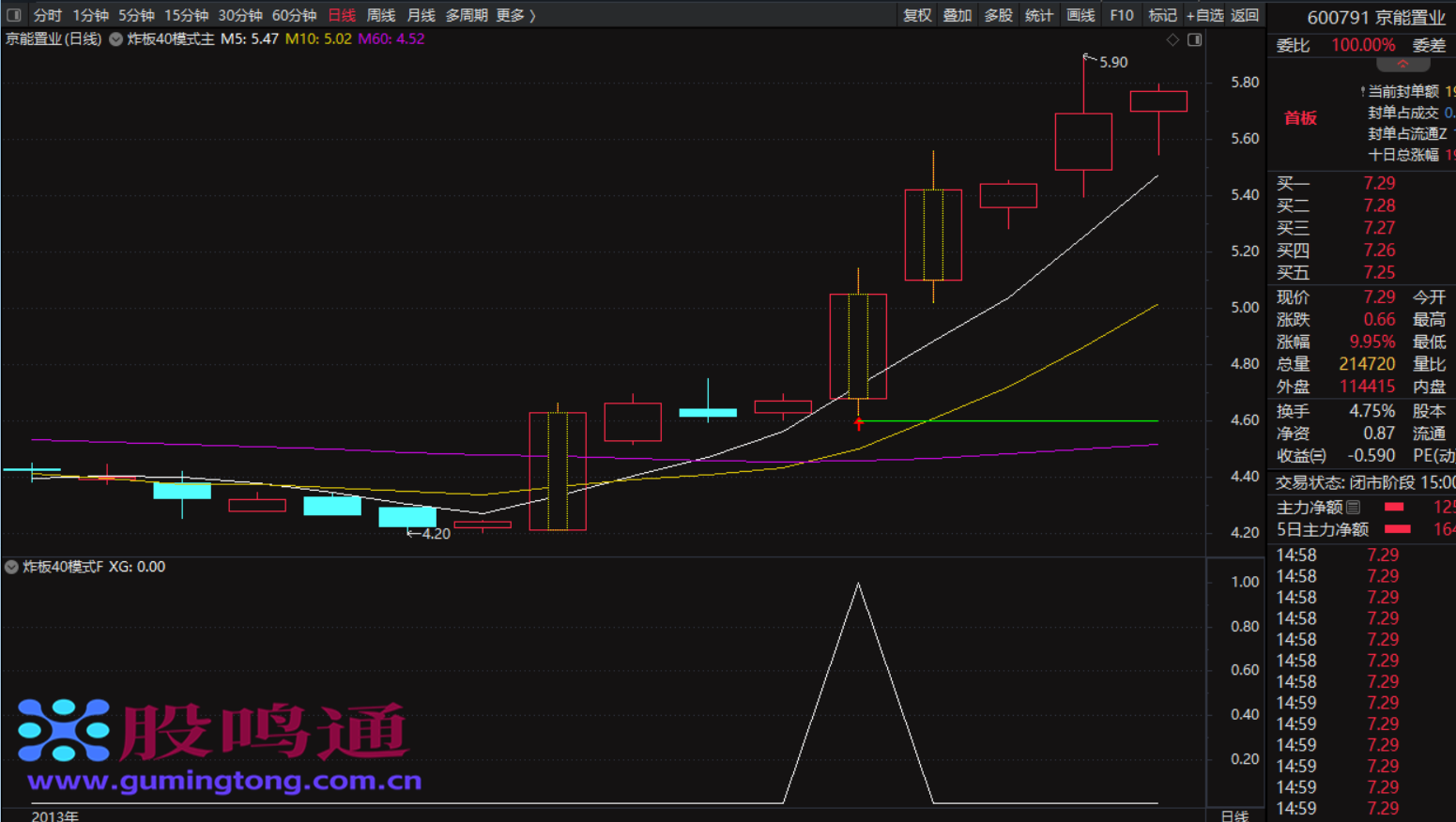Click the 5.90 high price label

1113,62
